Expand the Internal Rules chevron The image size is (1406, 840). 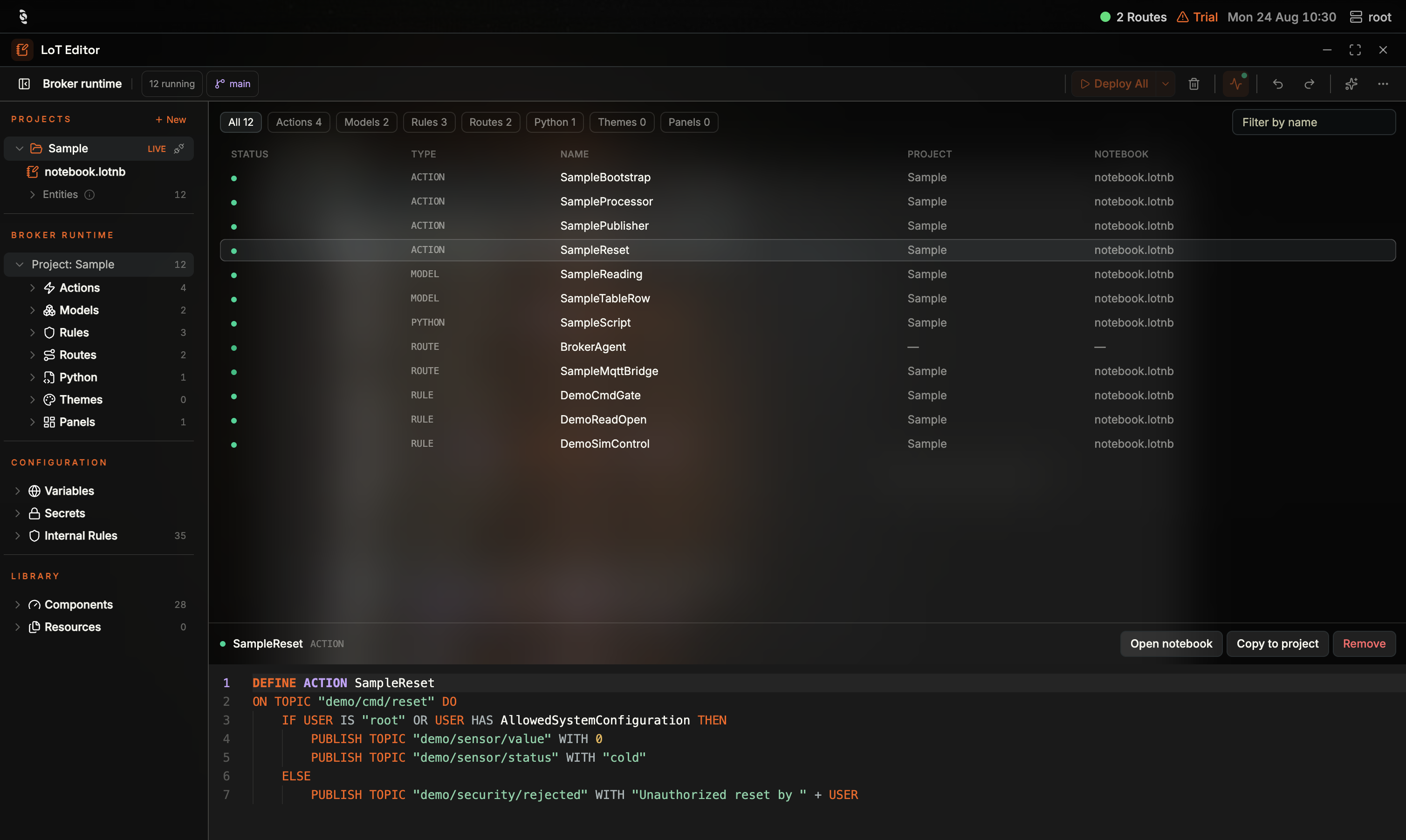(18, 535)
